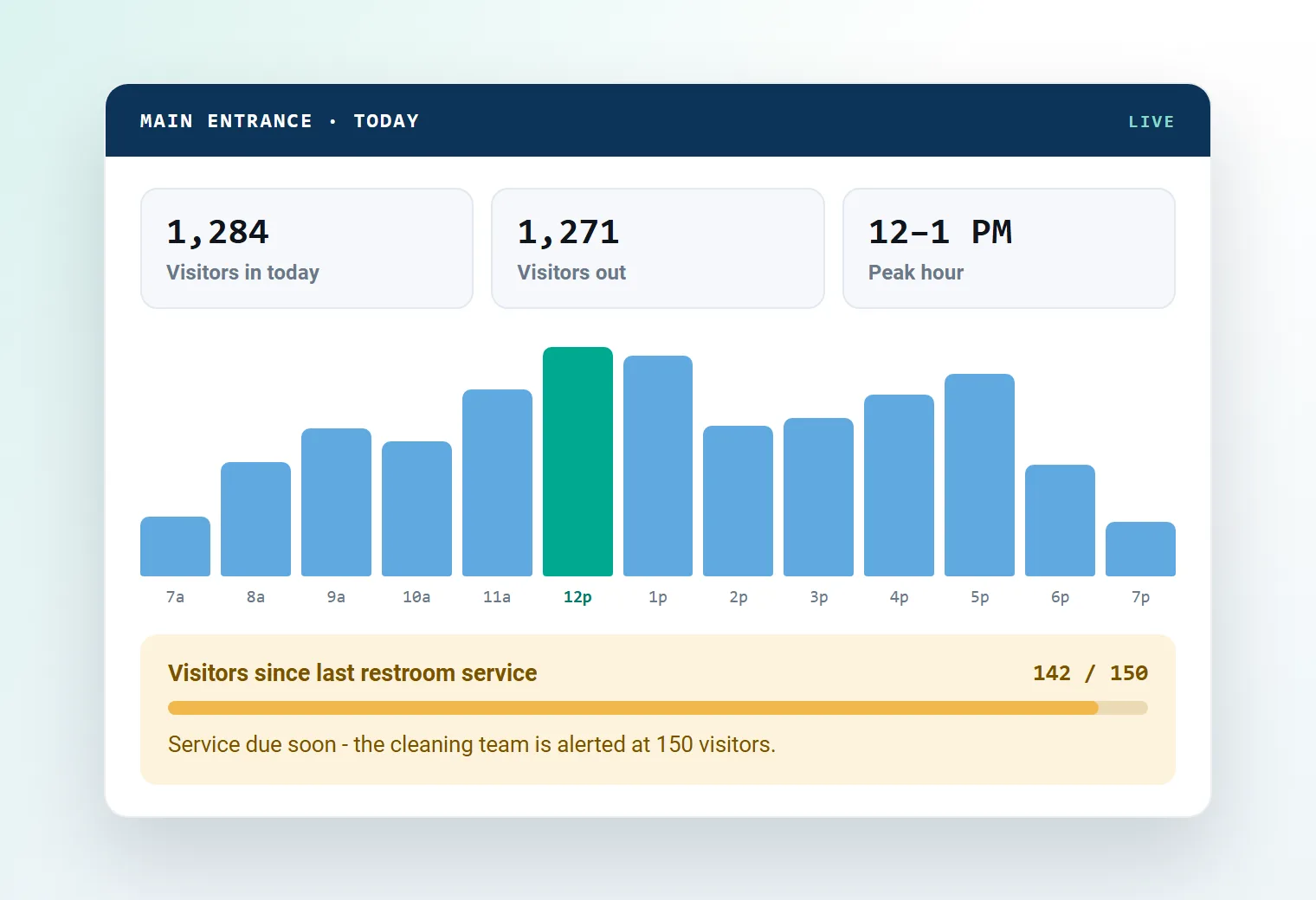1316x900 pixels.
Task: Select the 2p hourly bar
Action: click(x=738, y=501)
